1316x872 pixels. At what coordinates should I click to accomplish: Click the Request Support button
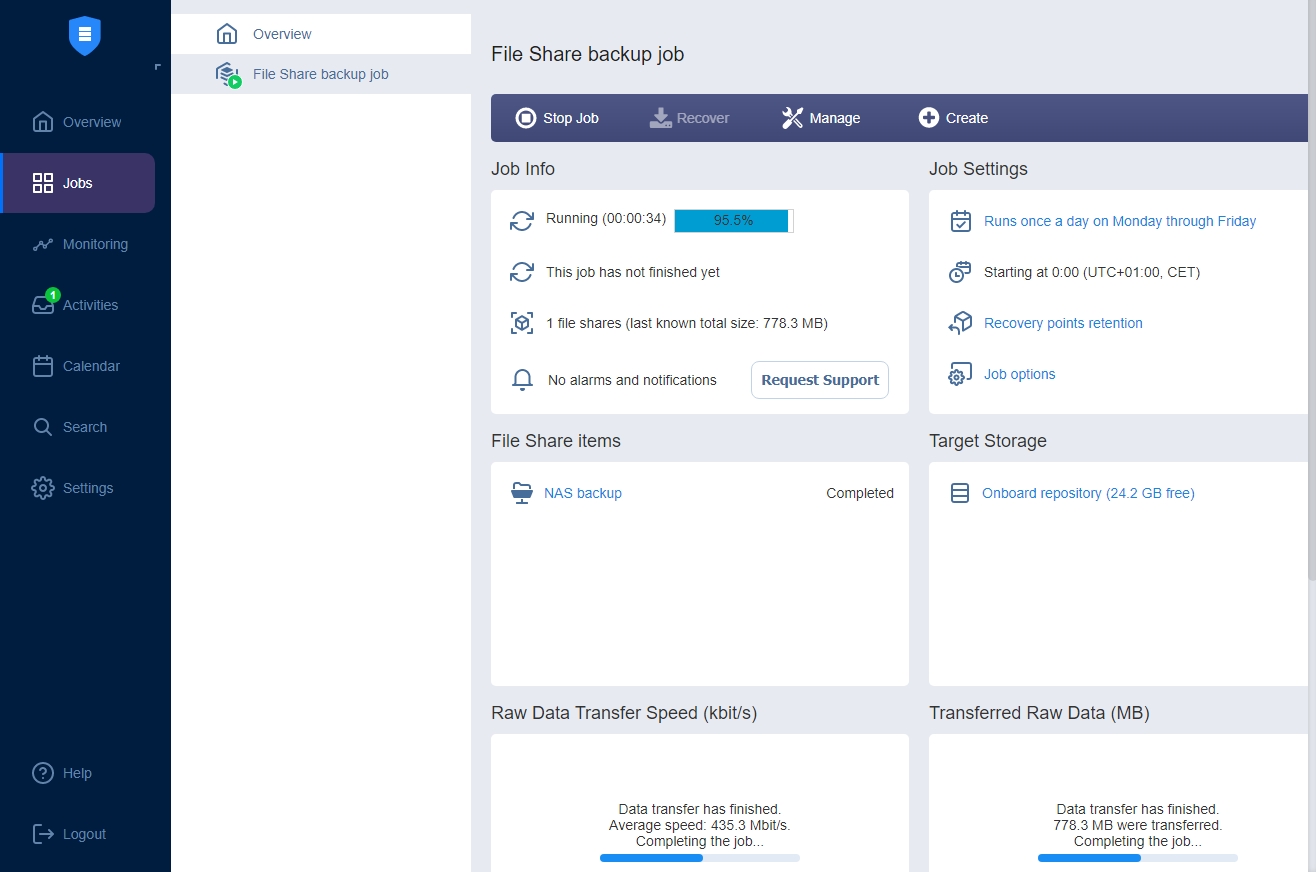pyautogui.click(x=819, y=380)
